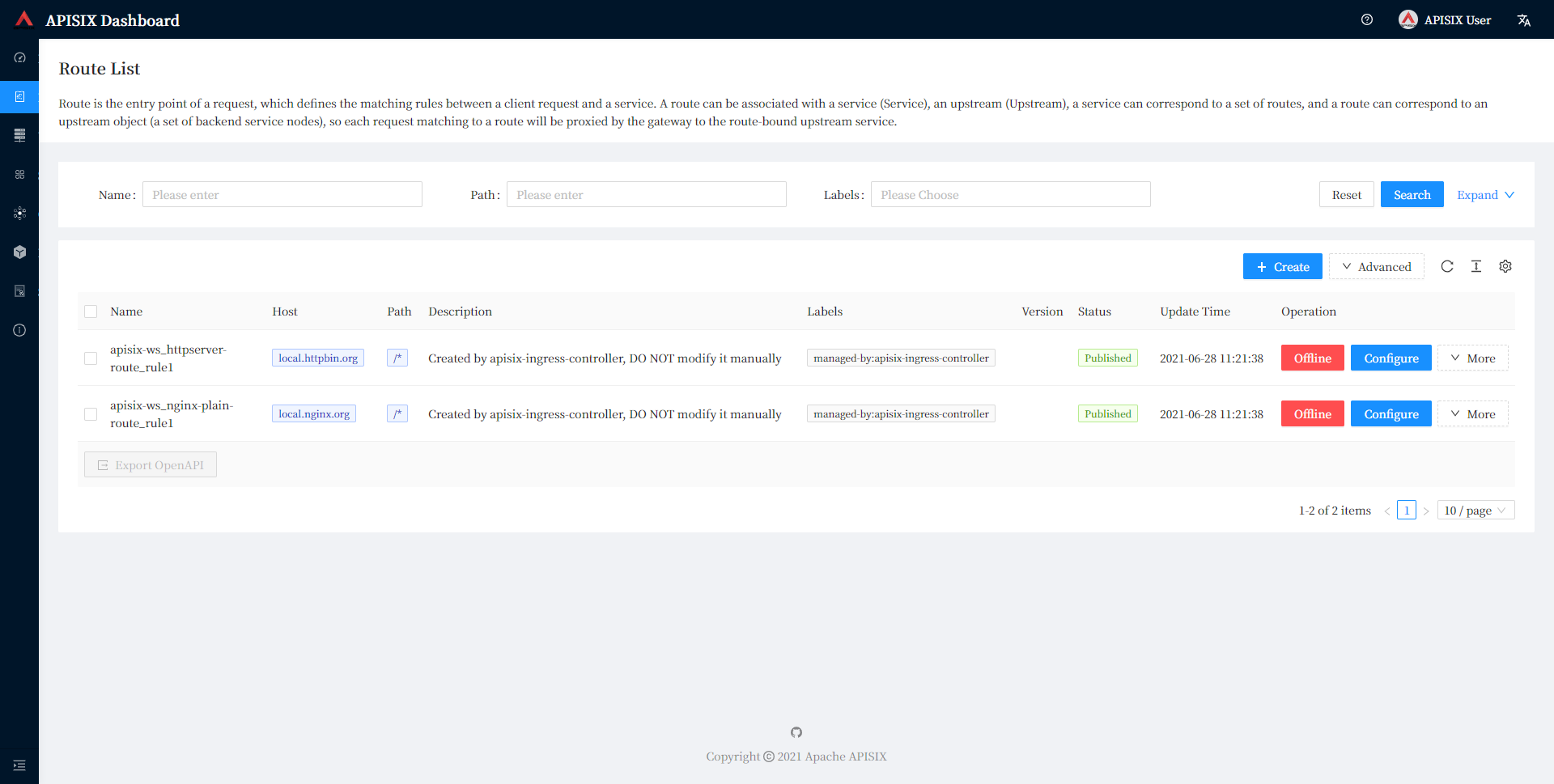Check the apisix-ws_nginx-plain-route_rule1 row checkbox
Image resolution: width=1554 pixels, height=784 pixels.
click(91, 414)
